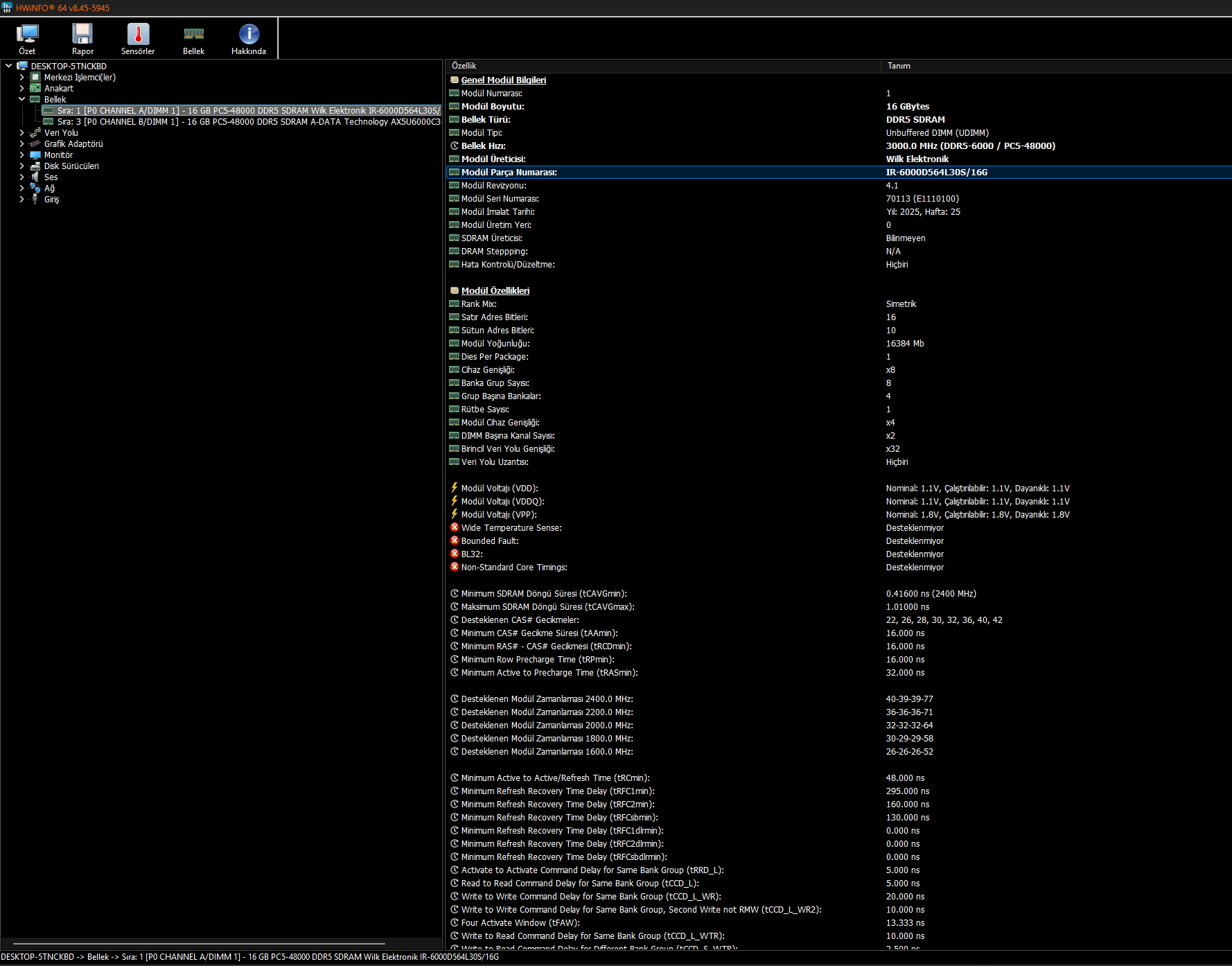Click the Monitör display icon
The height and width of the screenshot is (966, 1232).
[x=35, y=155]
